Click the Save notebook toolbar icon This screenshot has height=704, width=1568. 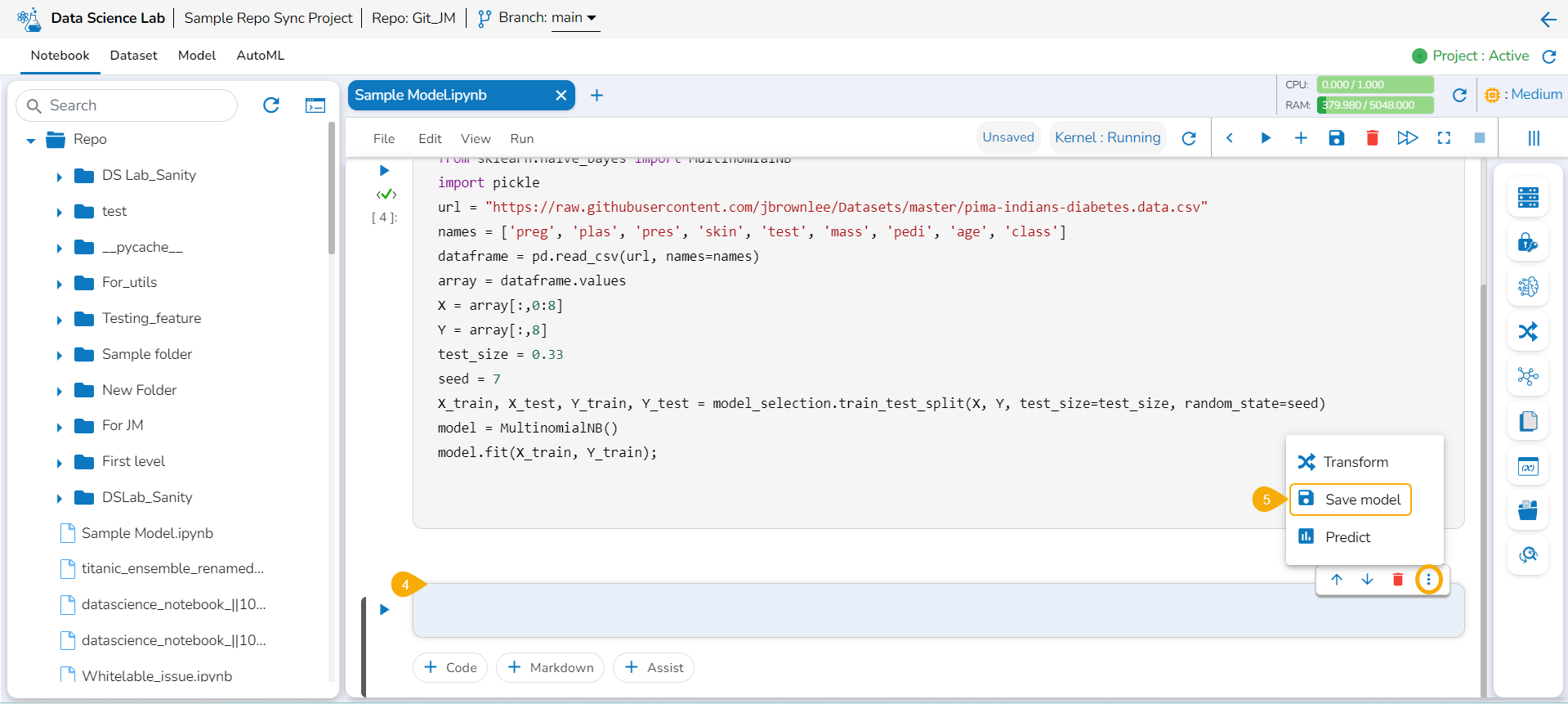point(1336,138)
